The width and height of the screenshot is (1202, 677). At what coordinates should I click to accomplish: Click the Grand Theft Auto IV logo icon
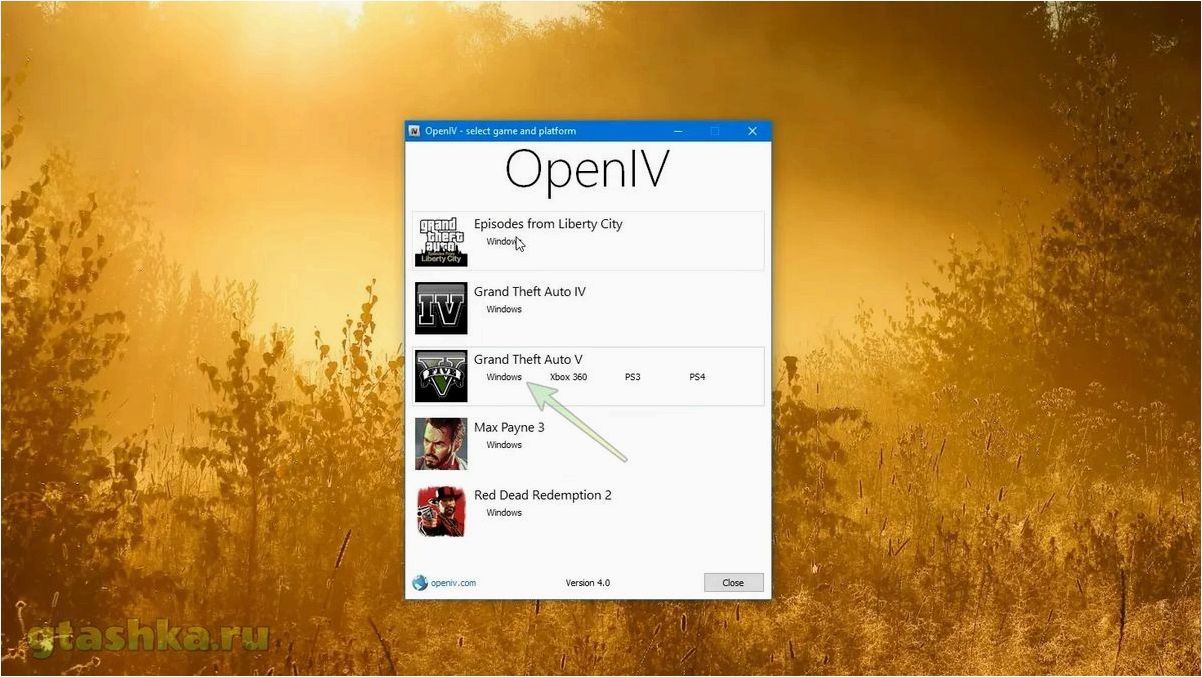441,309
